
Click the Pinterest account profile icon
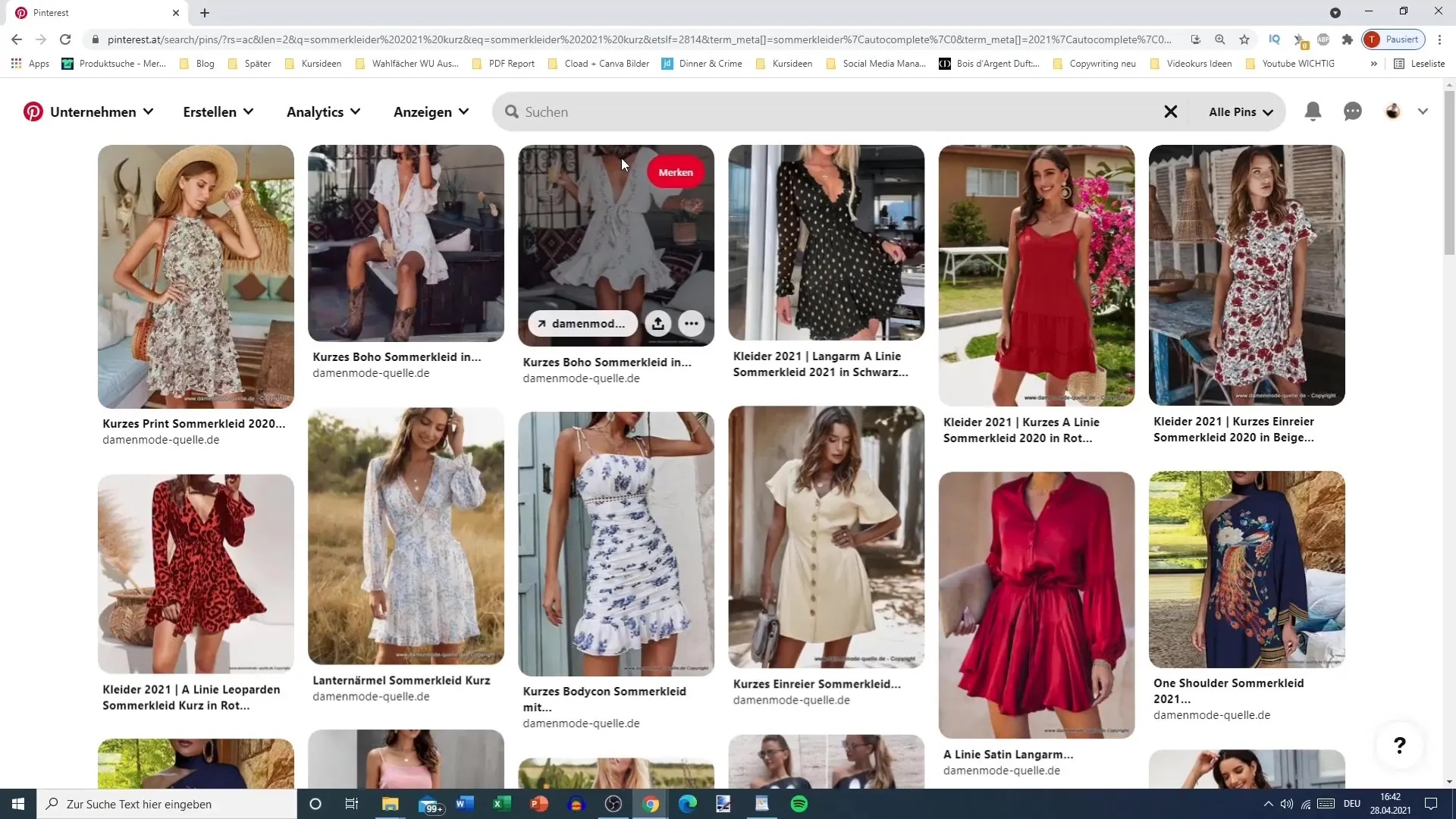point(1392,111)
